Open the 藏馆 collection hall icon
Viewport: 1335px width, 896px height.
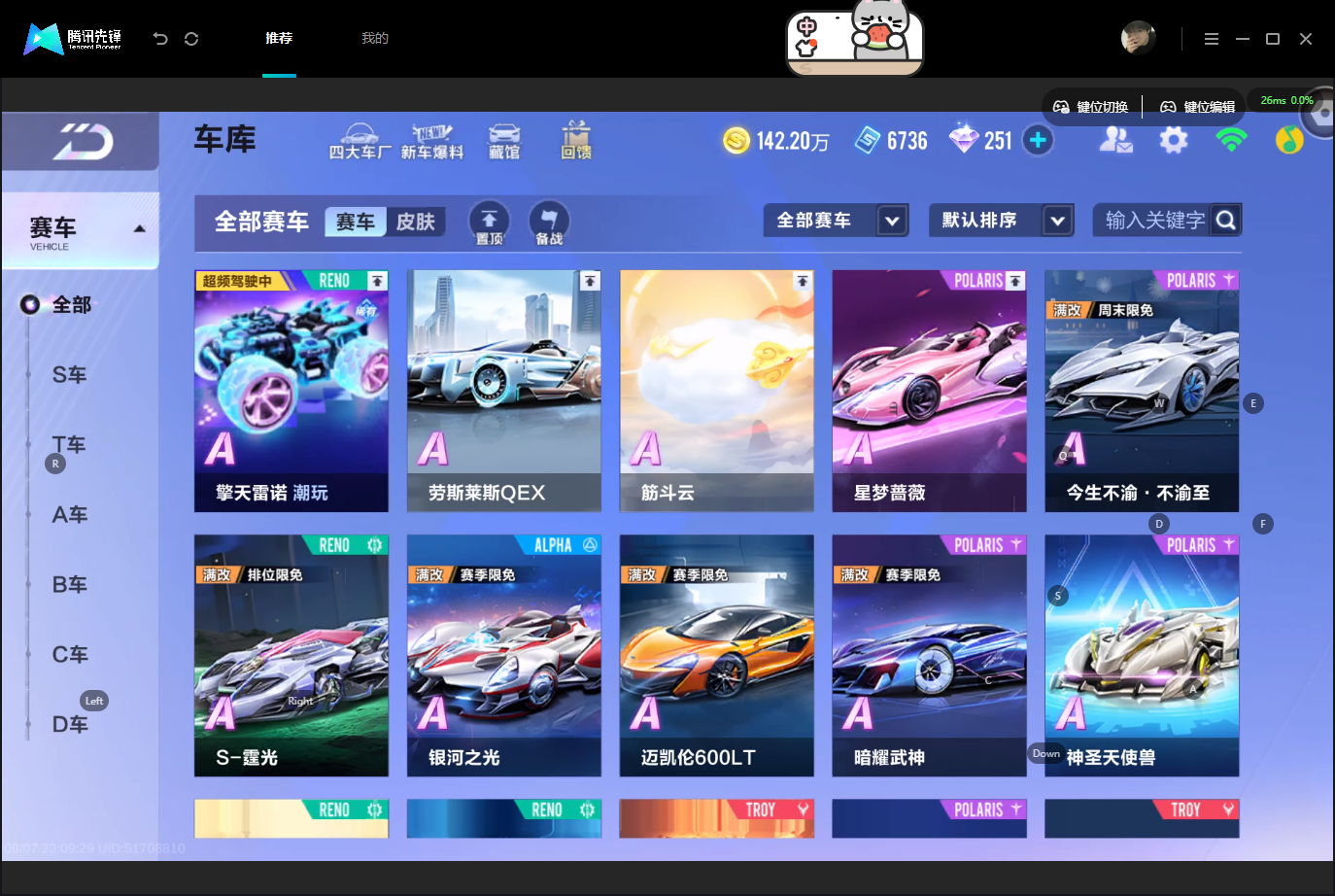(504, 142)
